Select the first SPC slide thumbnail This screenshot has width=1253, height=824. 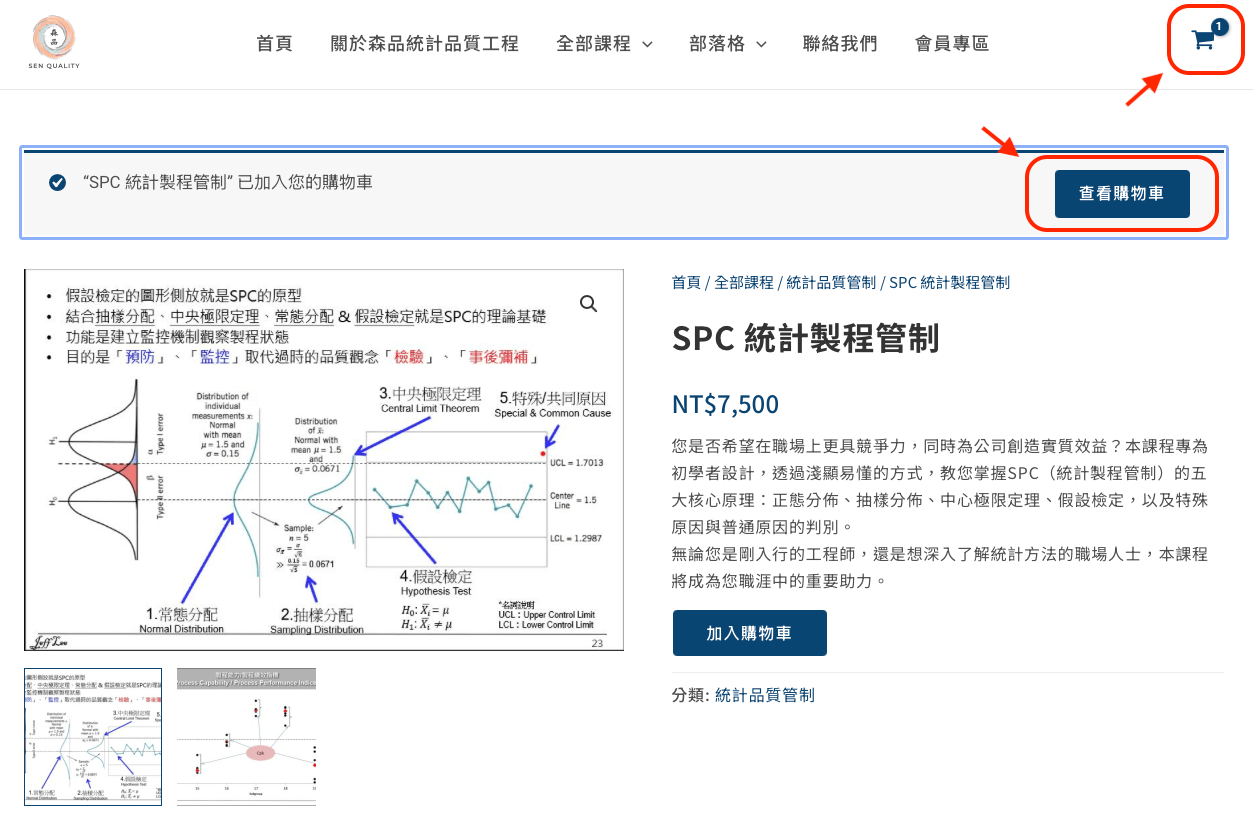(x=93, y=737)
